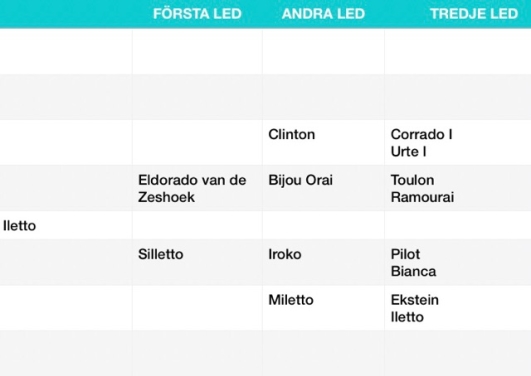Select the empty FÖRSTA LED cell beside Clinton
The height and width of the screenshot is (376, 531).
click(x=197, y=143)
